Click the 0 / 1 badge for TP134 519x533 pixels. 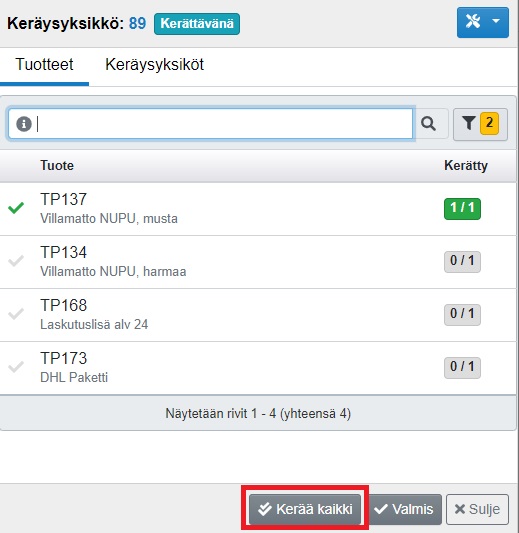pyautogui.click(x=462, y=261)
